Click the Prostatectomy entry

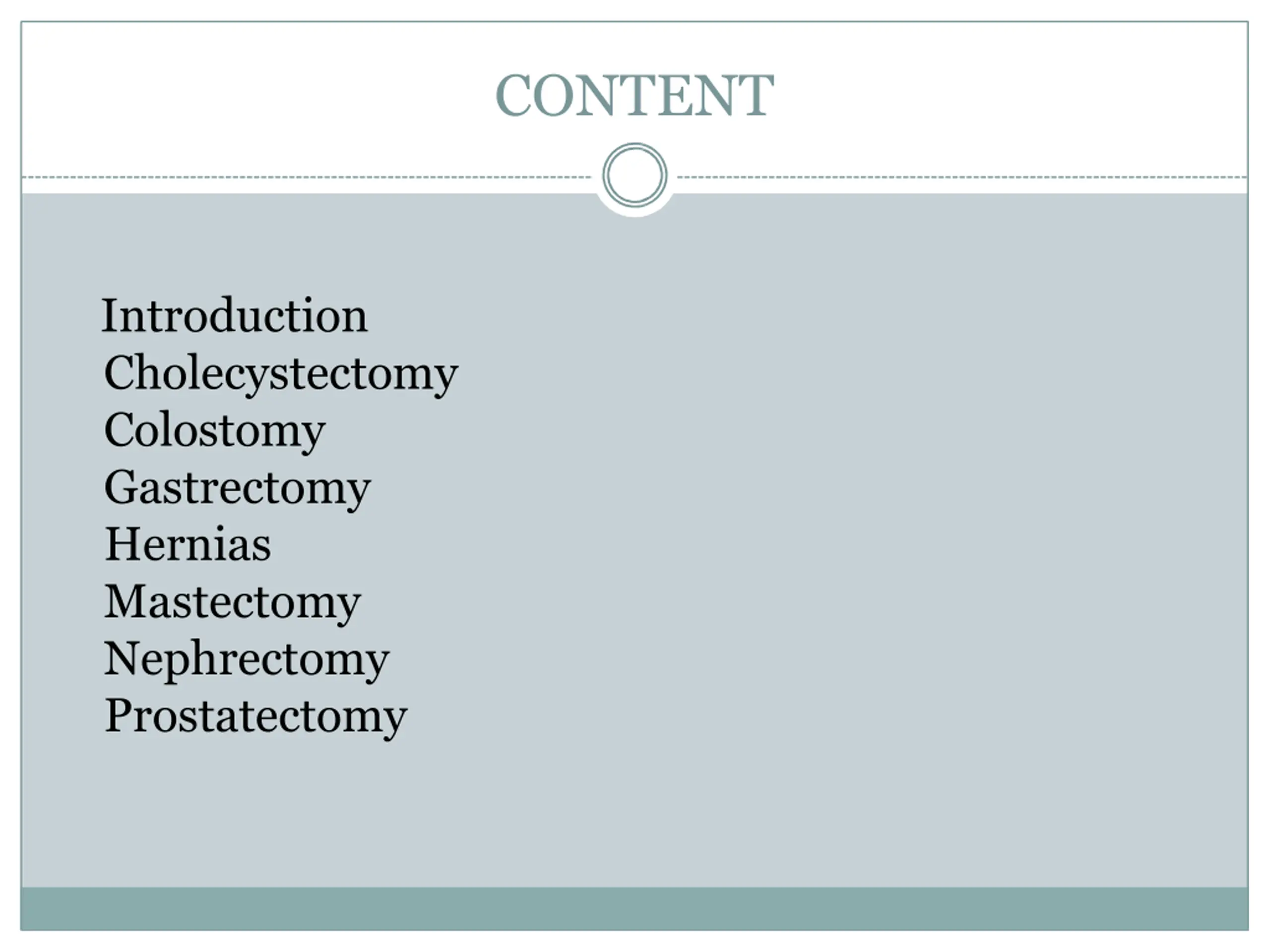[255, 716]
